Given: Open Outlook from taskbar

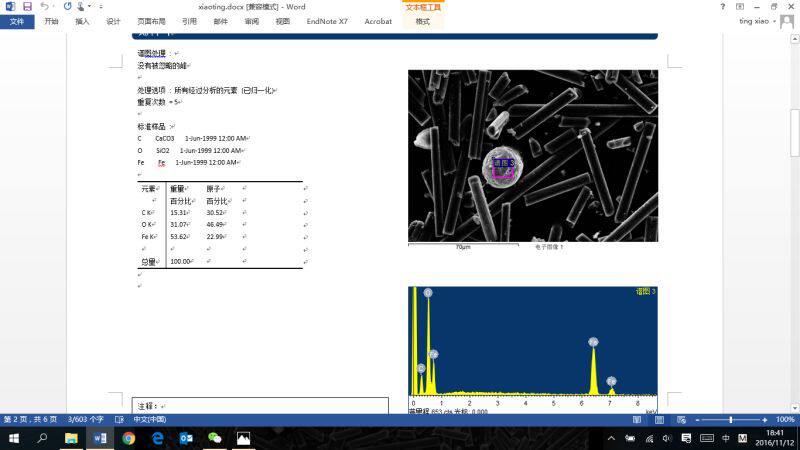Looking at the screenshot, I should pyautogui.click(x=186, y=438).
